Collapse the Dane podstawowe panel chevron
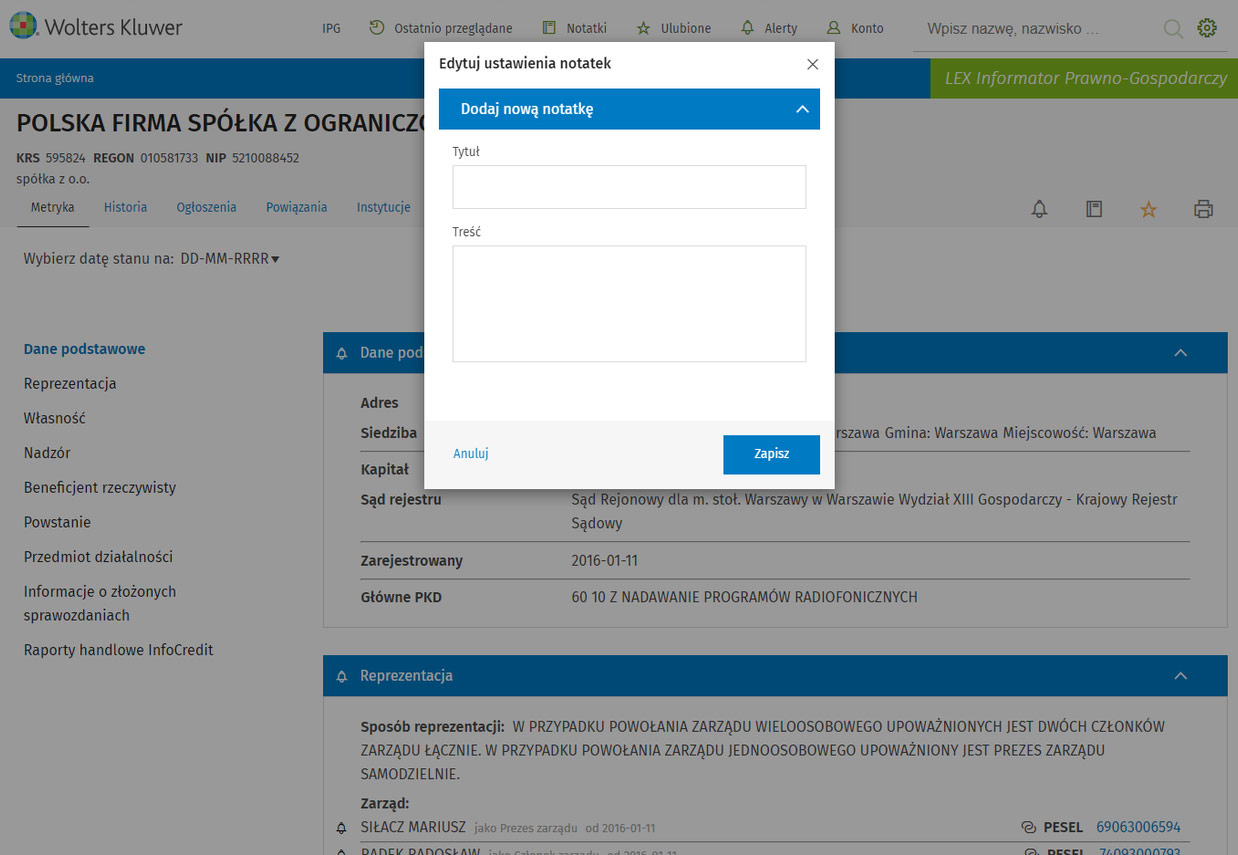Image resolution: width=1238 pixels, height=855 pixels. [x=1180, y=353]
